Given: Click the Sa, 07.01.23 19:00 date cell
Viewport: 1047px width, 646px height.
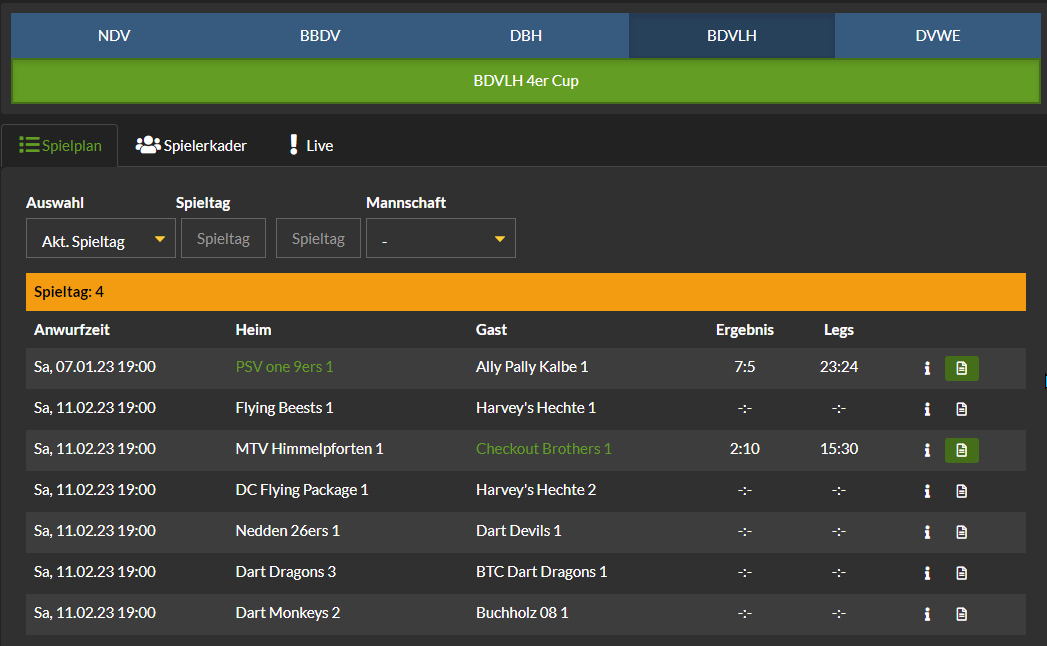Looking at the screenshot, I should pos(95,367).
